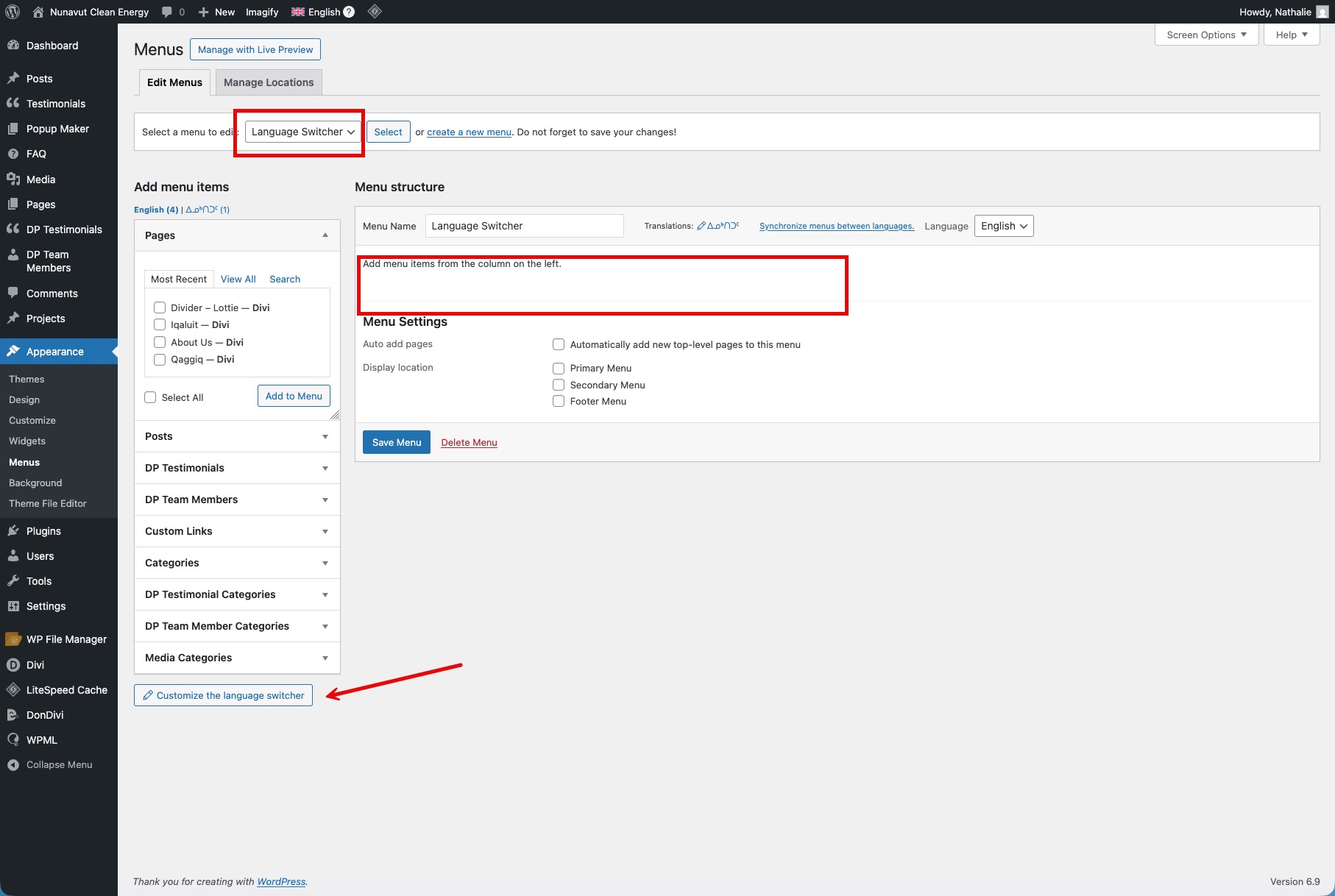The width and height of the screenshot is (1335, 896).
Task: Collapse the admin sidebar menu
Action: tap(50, 765)
